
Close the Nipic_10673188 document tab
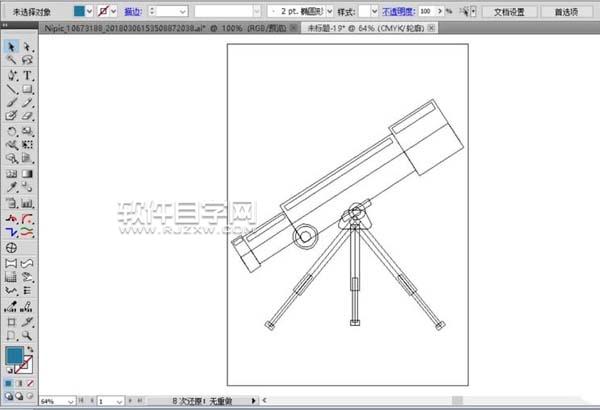293,28
